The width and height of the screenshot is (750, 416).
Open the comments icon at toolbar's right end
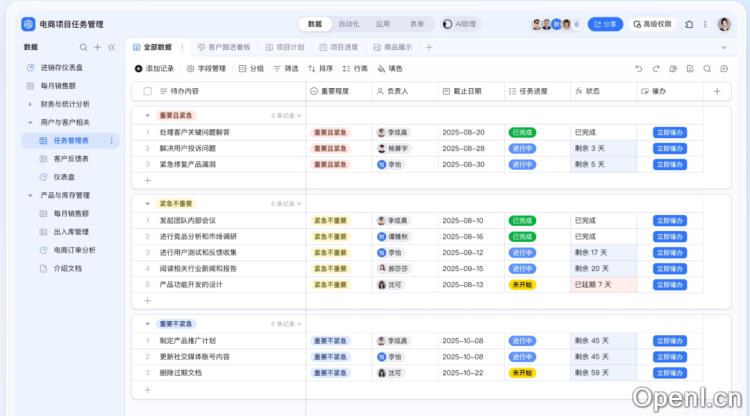pos(723,69)
